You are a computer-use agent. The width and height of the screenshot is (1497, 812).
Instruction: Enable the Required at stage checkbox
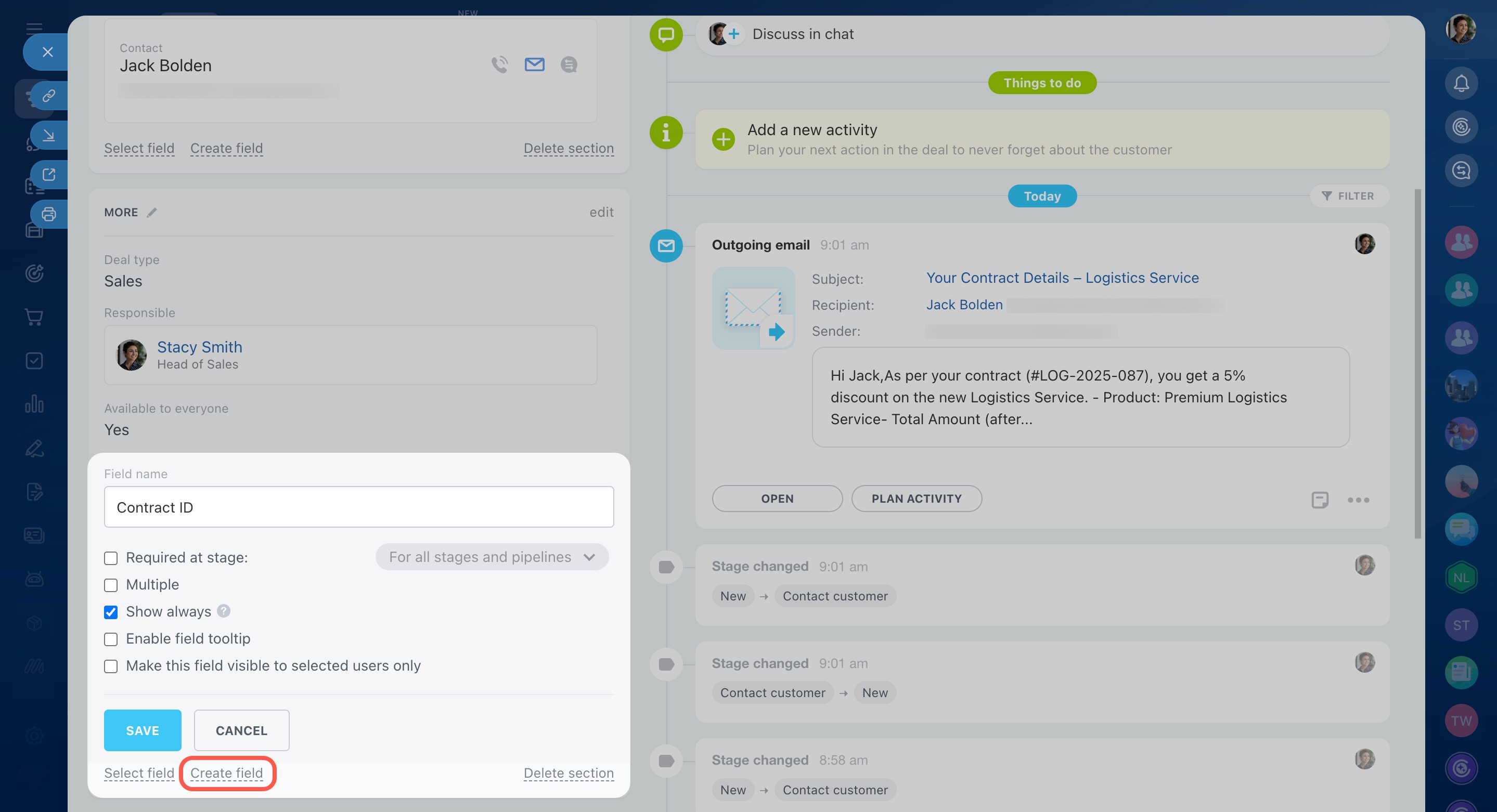coord(110,558)
